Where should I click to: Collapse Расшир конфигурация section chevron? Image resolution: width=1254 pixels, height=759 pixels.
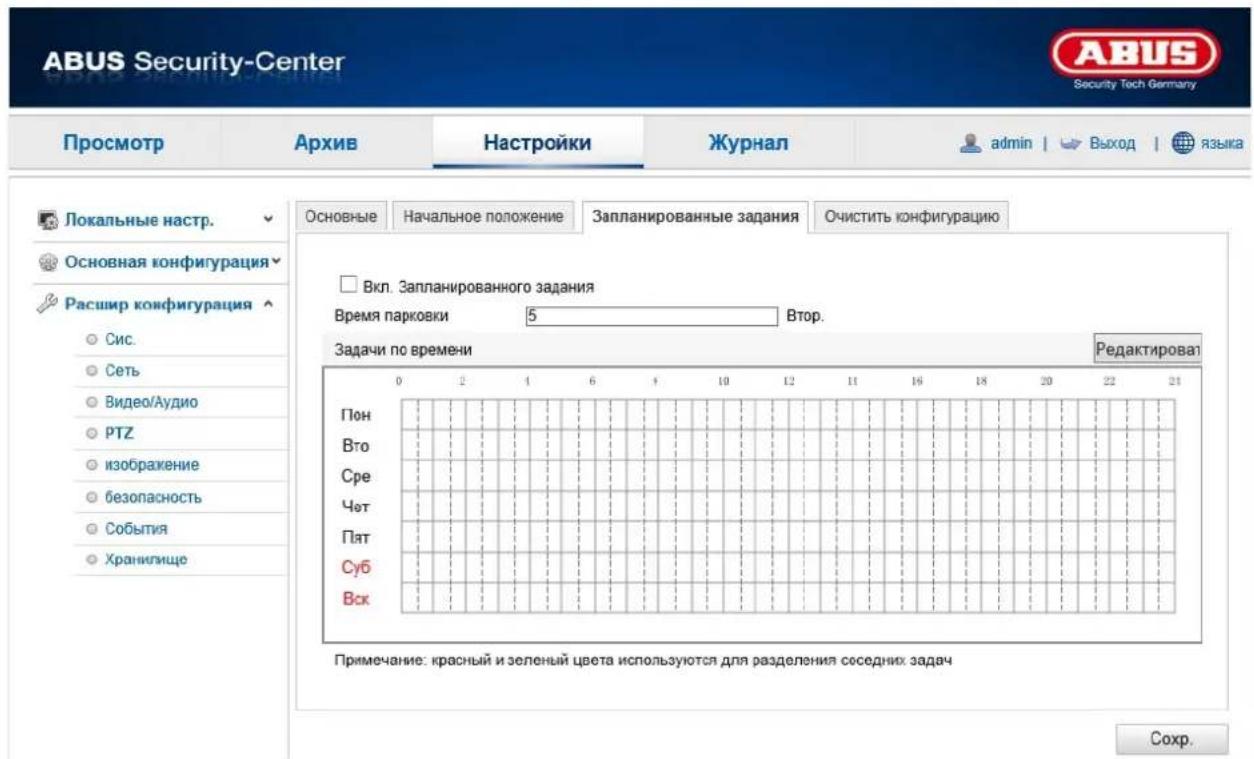tap(268, 305)
